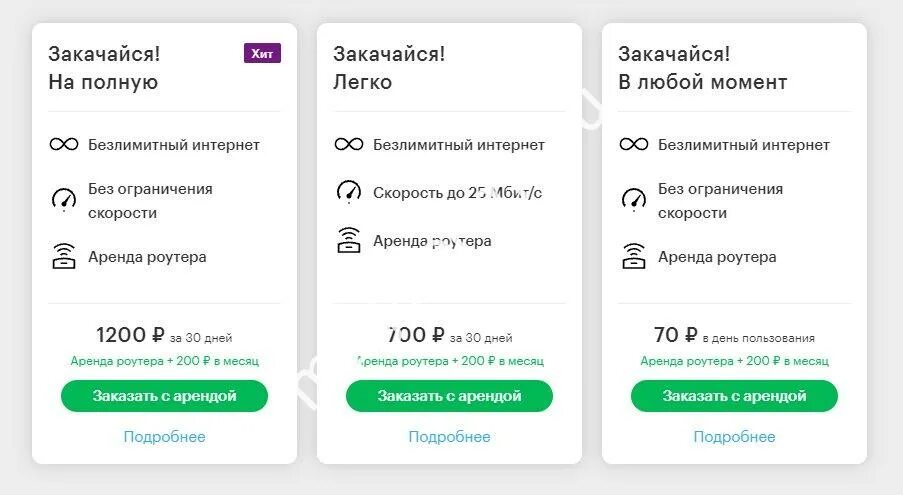Click speedometer icon in В любой момент card
The image size is (903, 495).
tap(634, 199)
